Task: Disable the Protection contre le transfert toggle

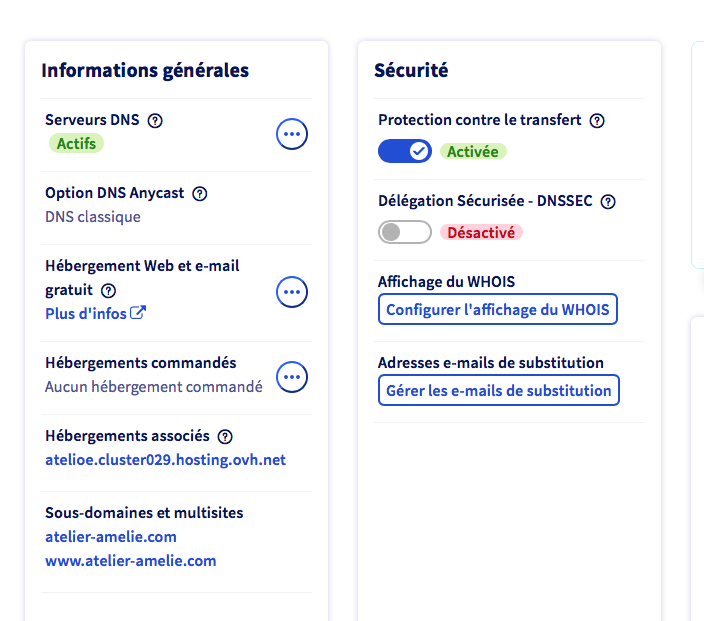Action: [404, 151]
